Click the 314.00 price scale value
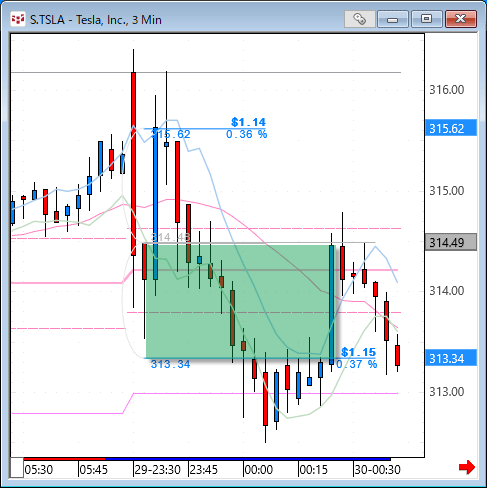Image resolution: width=487 pixels, height=488 pixels. (447, 291)
